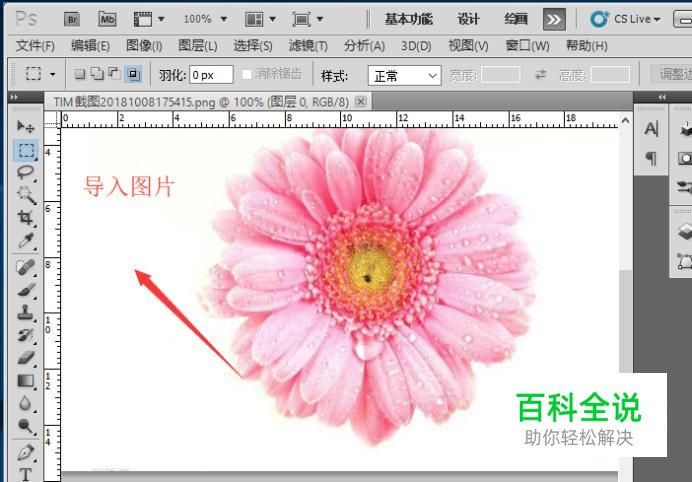Select the Rectangular Marquee tool in toolbox

[26, 150]
